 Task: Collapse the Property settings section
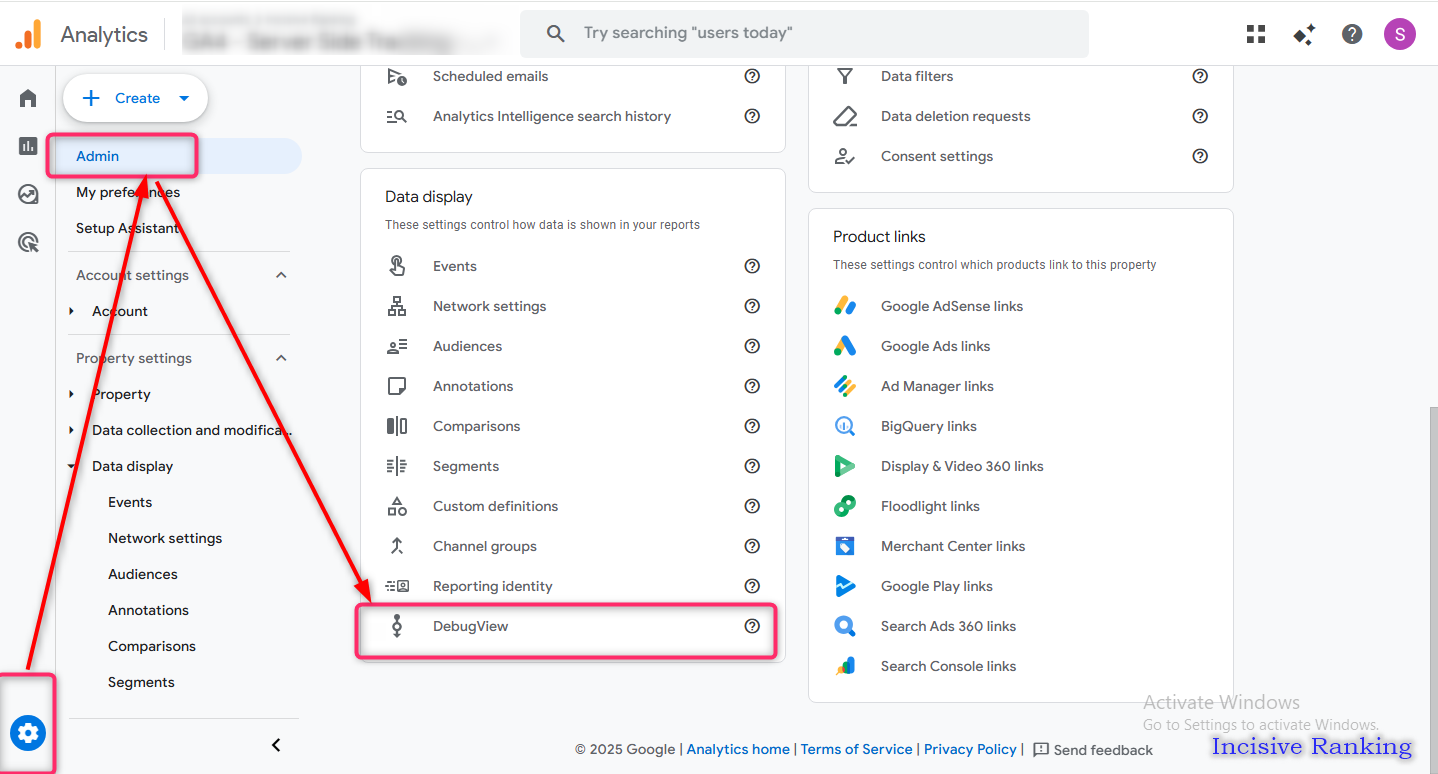pyautogui.click(x=281, y=358)
